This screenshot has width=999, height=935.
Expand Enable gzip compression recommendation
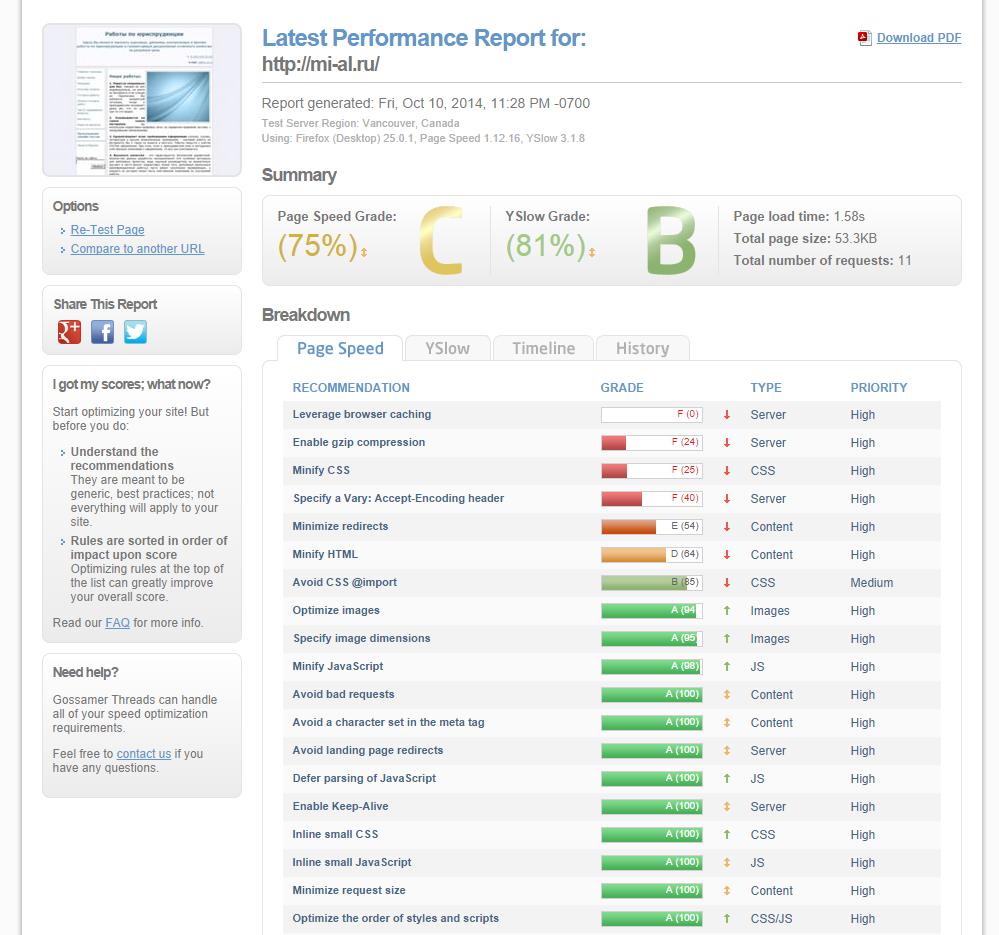[359, 443]
